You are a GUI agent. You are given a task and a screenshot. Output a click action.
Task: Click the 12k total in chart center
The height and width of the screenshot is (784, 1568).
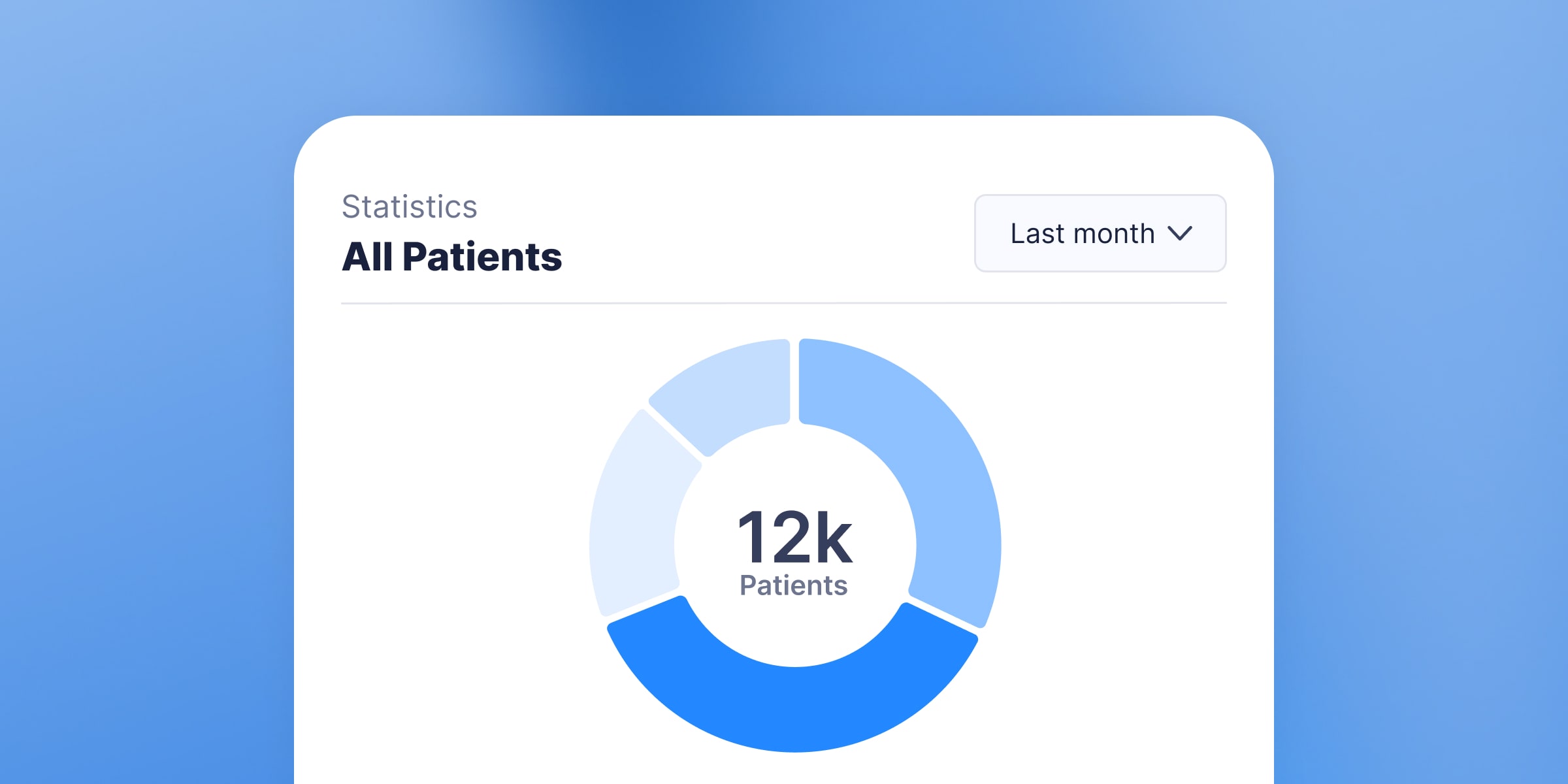(795, 537)
